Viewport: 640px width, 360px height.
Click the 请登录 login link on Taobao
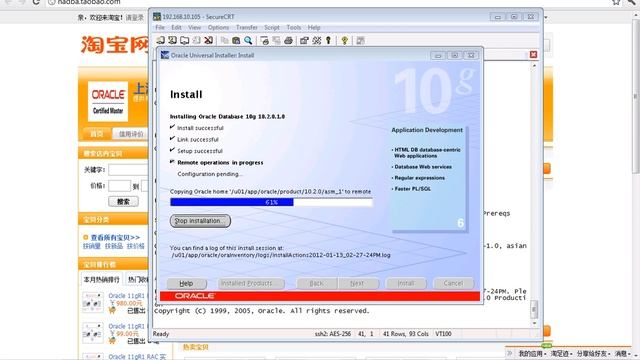pos(135,18)
